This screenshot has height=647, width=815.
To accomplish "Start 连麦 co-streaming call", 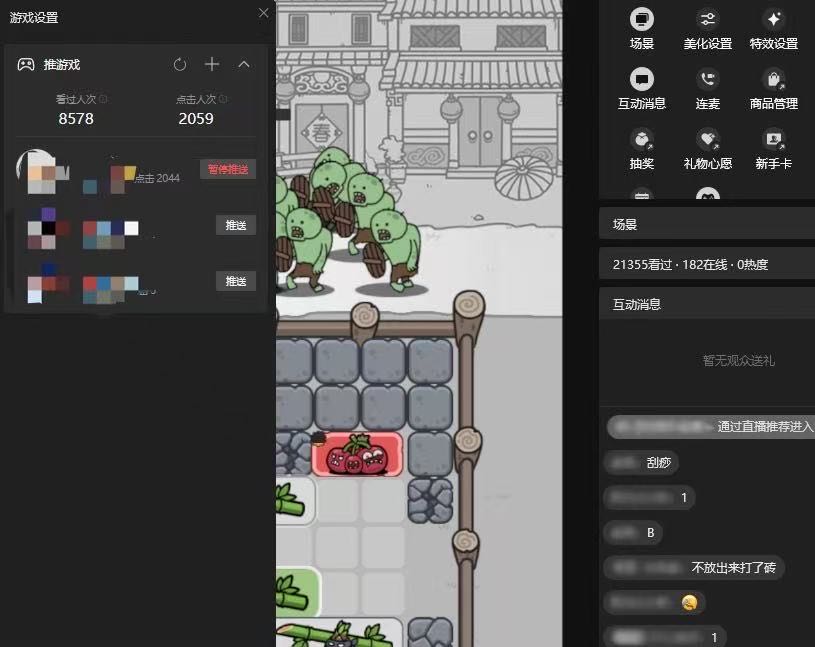I will click(707, 79).
